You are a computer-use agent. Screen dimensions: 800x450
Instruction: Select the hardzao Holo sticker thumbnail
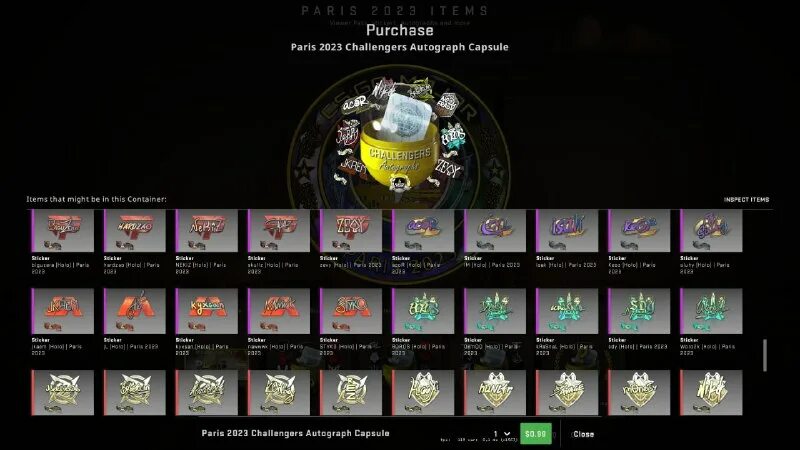(x=135, y=231)
